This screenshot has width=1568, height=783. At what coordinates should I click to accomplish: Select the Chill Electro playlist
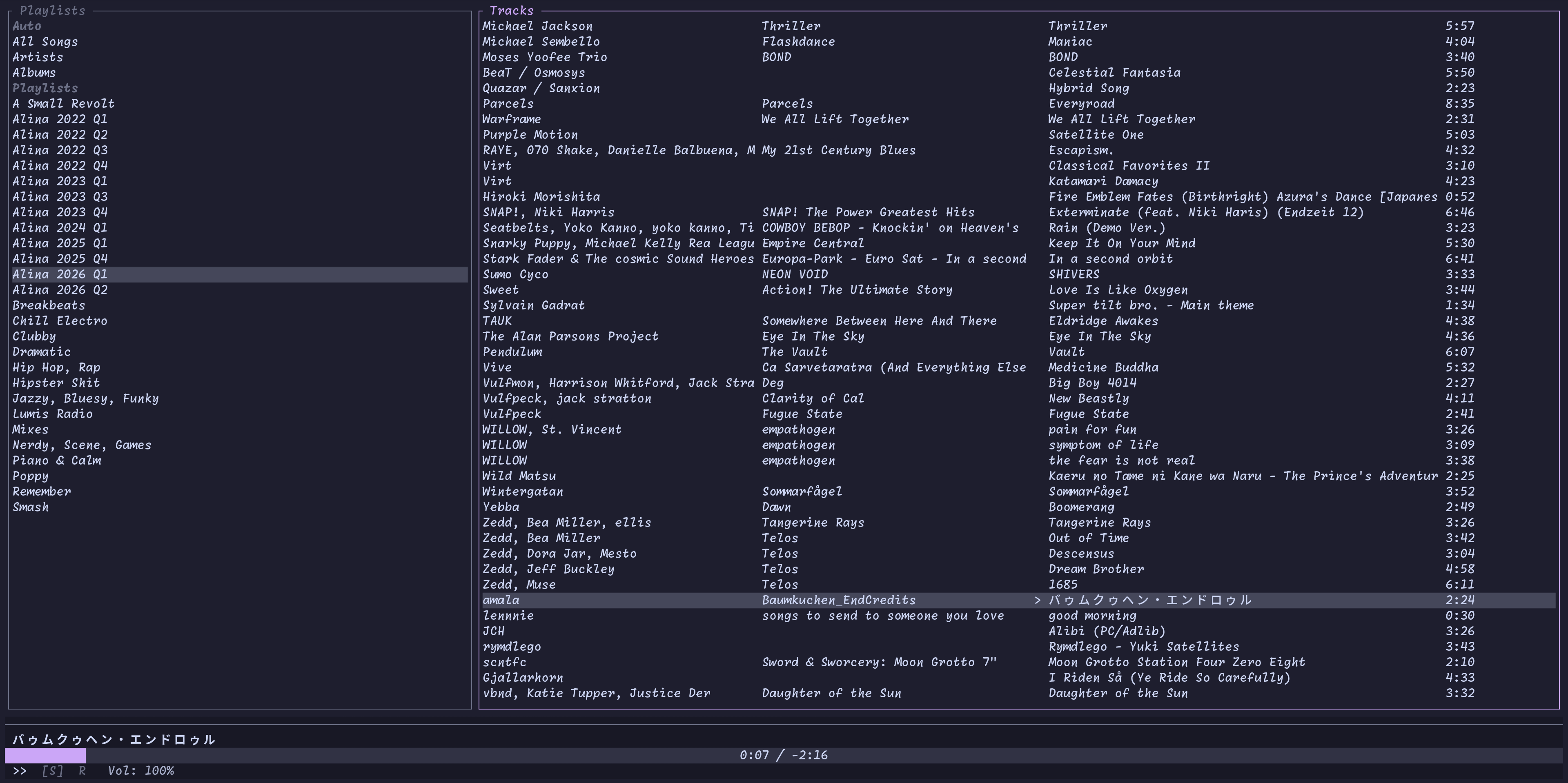point(60,321)
